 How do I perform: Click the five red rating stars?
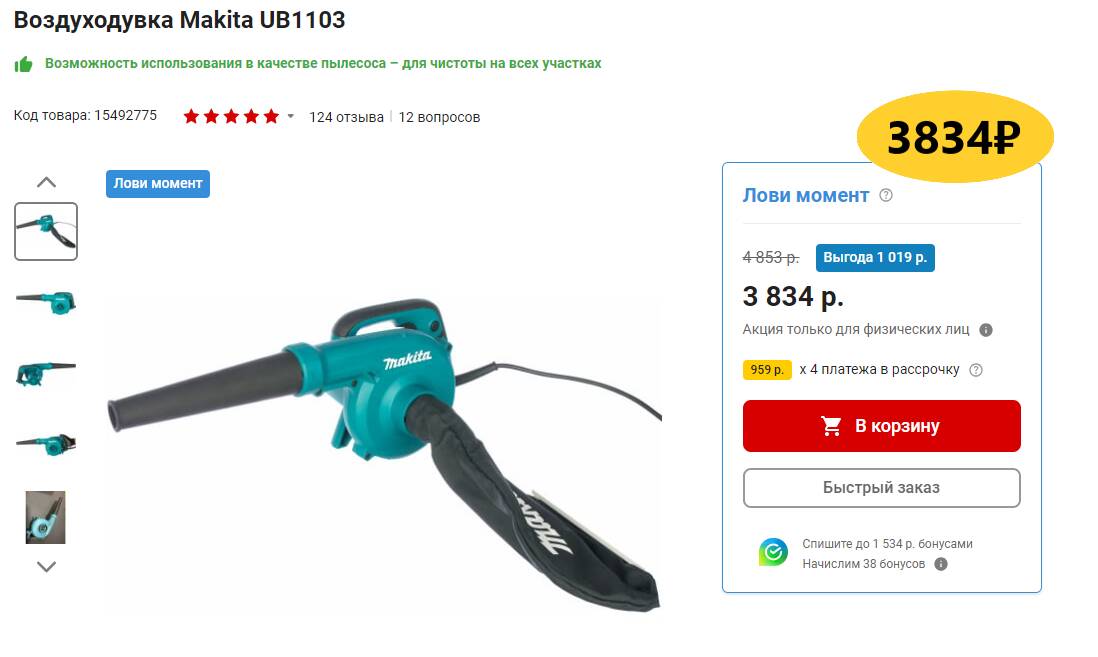231,116
